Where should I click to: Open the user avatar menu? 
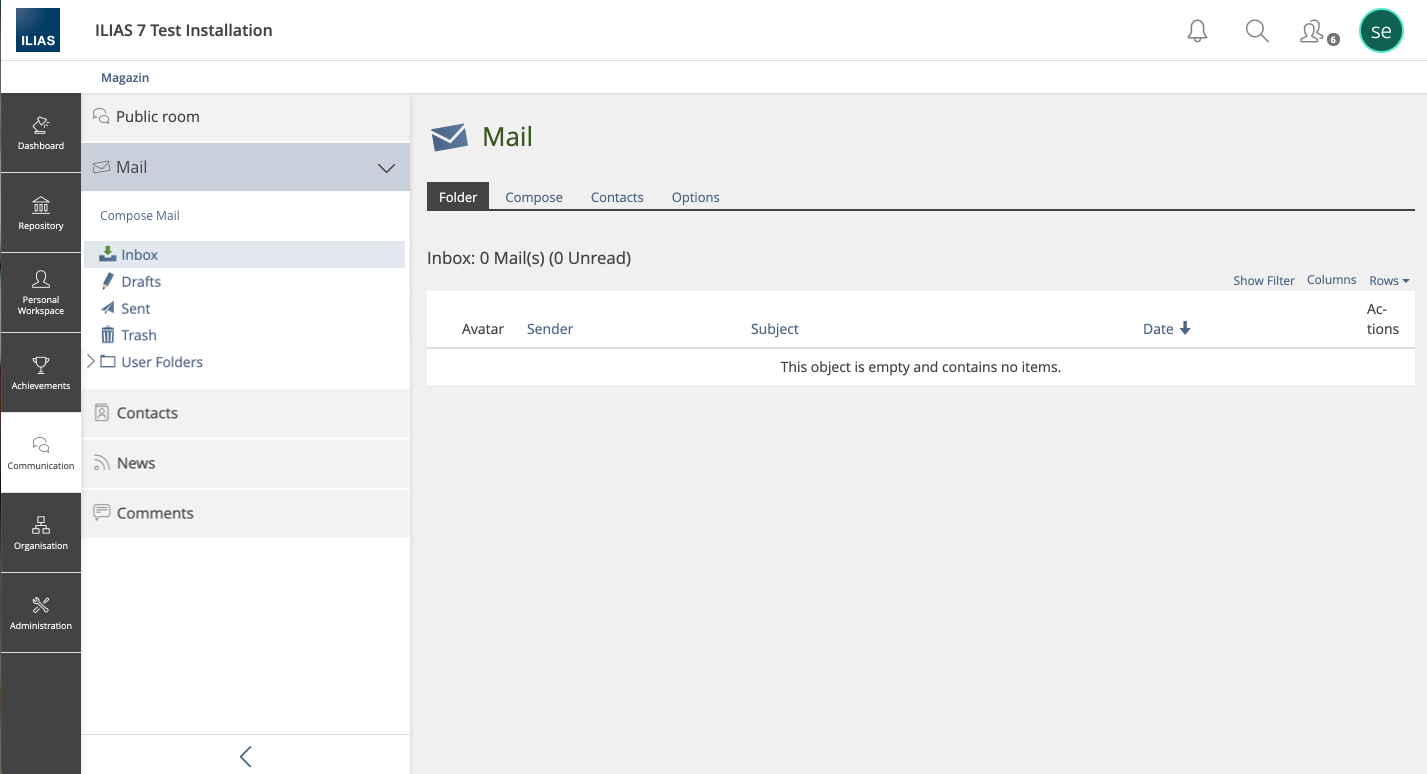coord(1381,31)
